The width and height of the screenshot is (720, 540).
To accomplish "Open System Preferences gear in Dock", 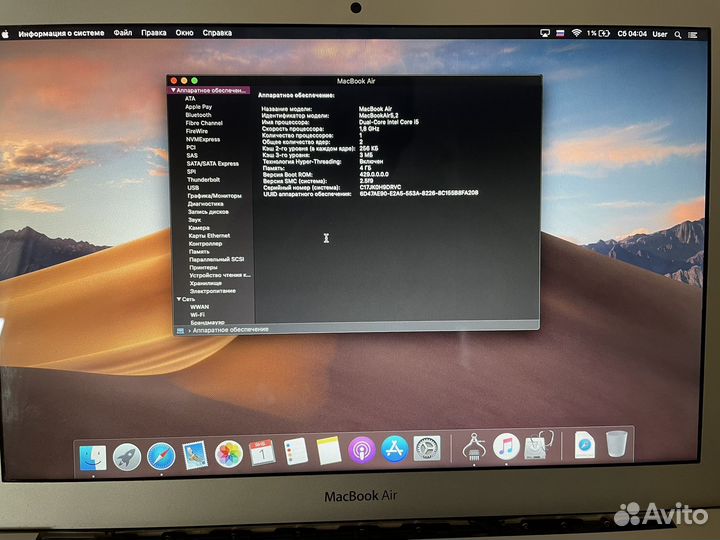I will pyautogui.click(x=427, y=448).
